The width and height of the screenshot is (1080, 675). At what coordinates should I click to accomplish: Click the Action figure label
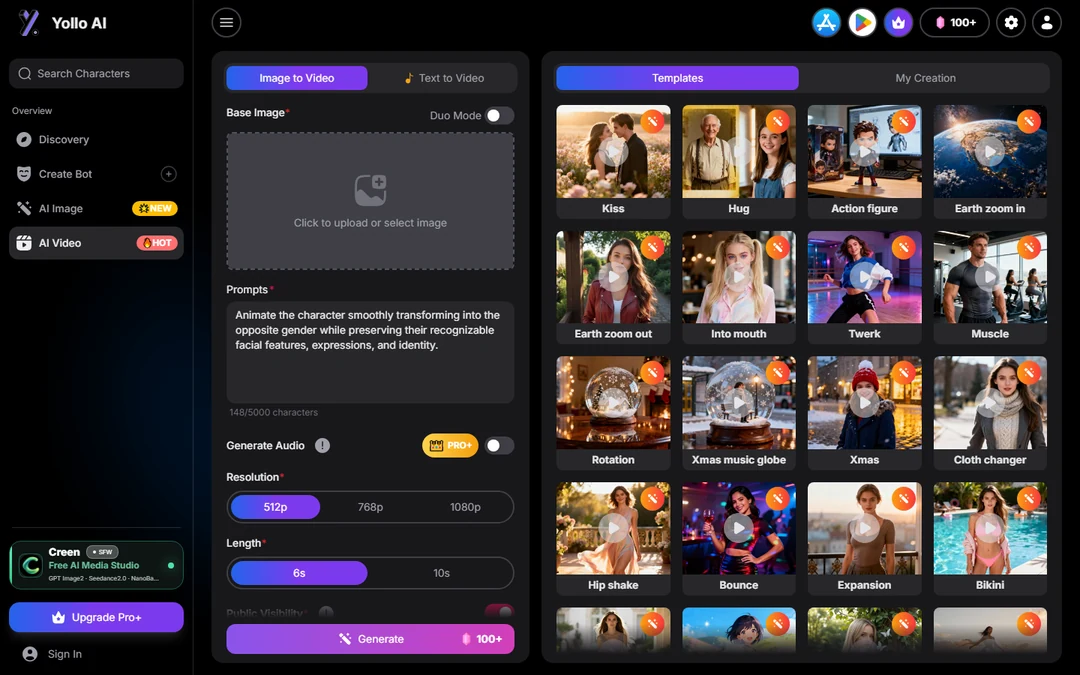[864, 209]
